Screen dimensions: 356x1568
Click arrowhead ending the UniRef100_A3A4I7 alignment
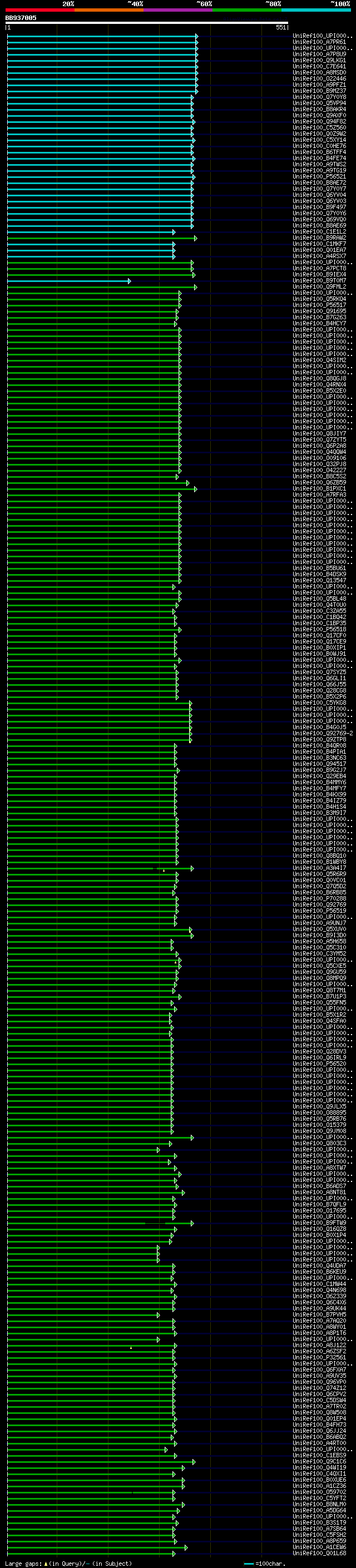(x=192, y=868)
